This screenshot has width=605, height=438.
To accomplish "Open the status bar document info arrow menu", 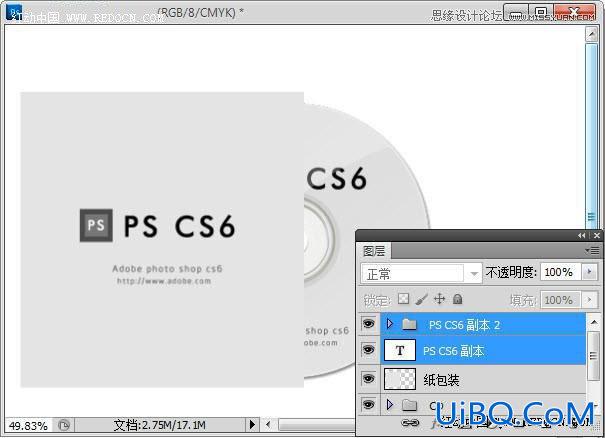I will pyautogui.click(x=252, y=425).
